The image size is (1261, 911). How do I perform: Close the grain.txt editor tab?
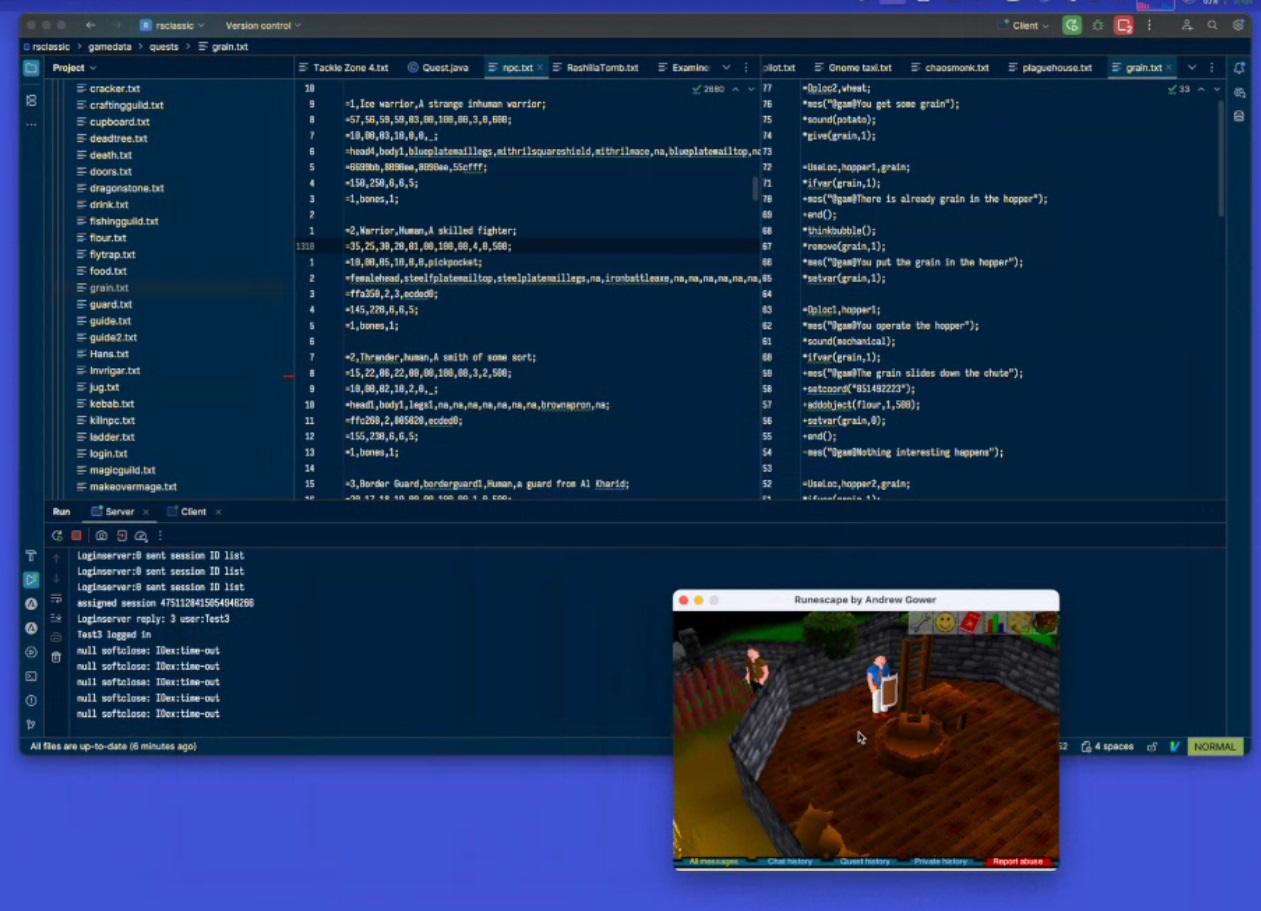(1169, 68)
